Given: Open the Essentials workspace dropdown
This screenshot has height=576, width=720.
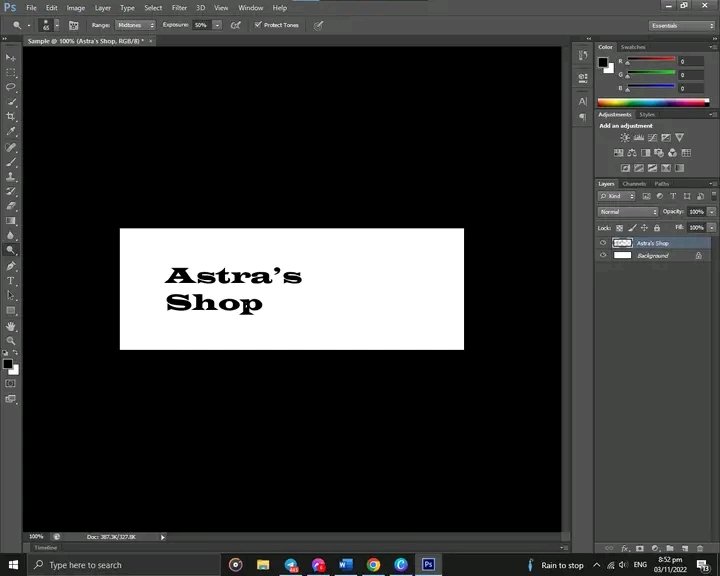Looking at the screenshot, I should [681, 26].
